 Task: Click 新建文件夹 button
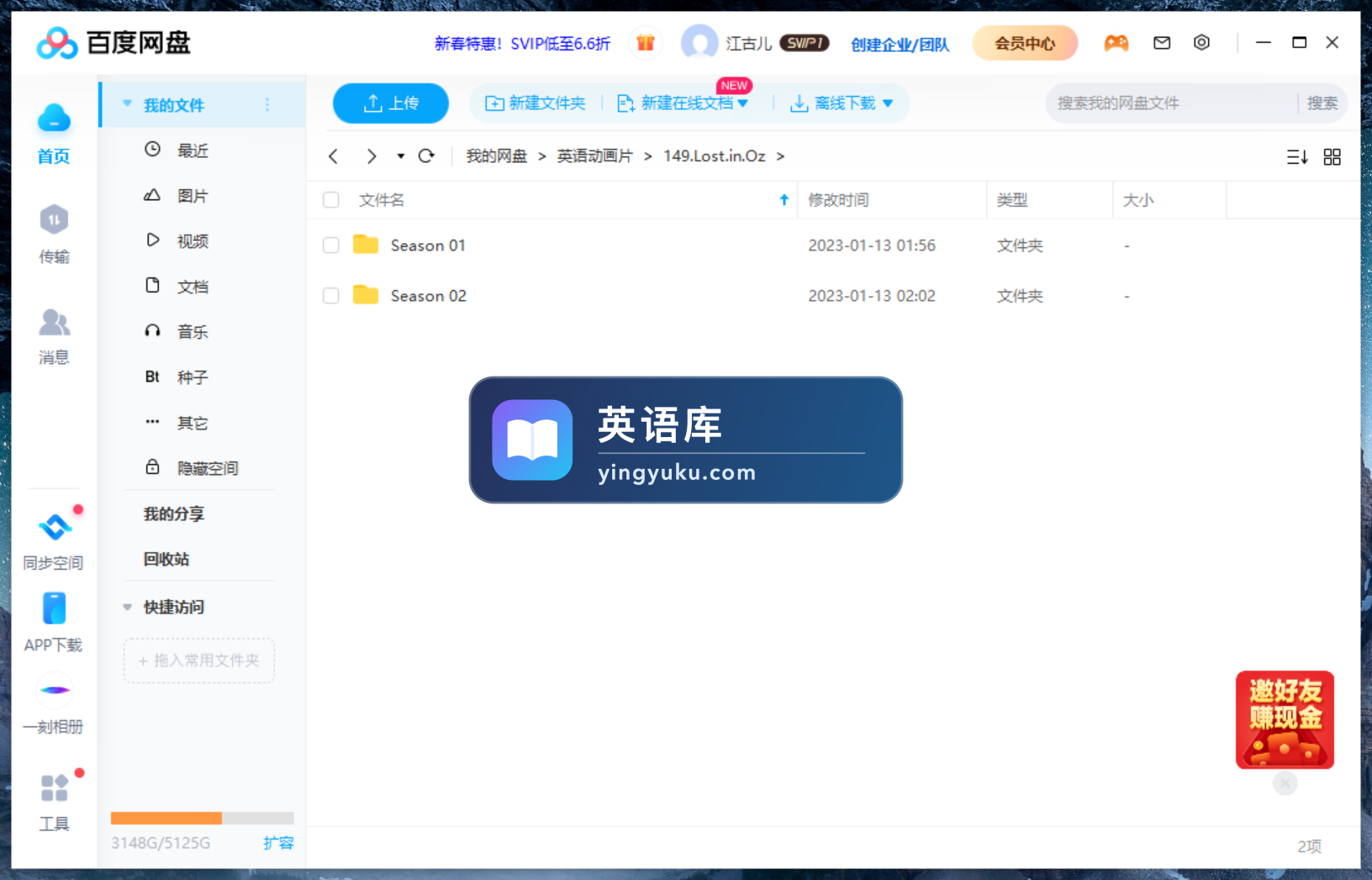(536, 103)
